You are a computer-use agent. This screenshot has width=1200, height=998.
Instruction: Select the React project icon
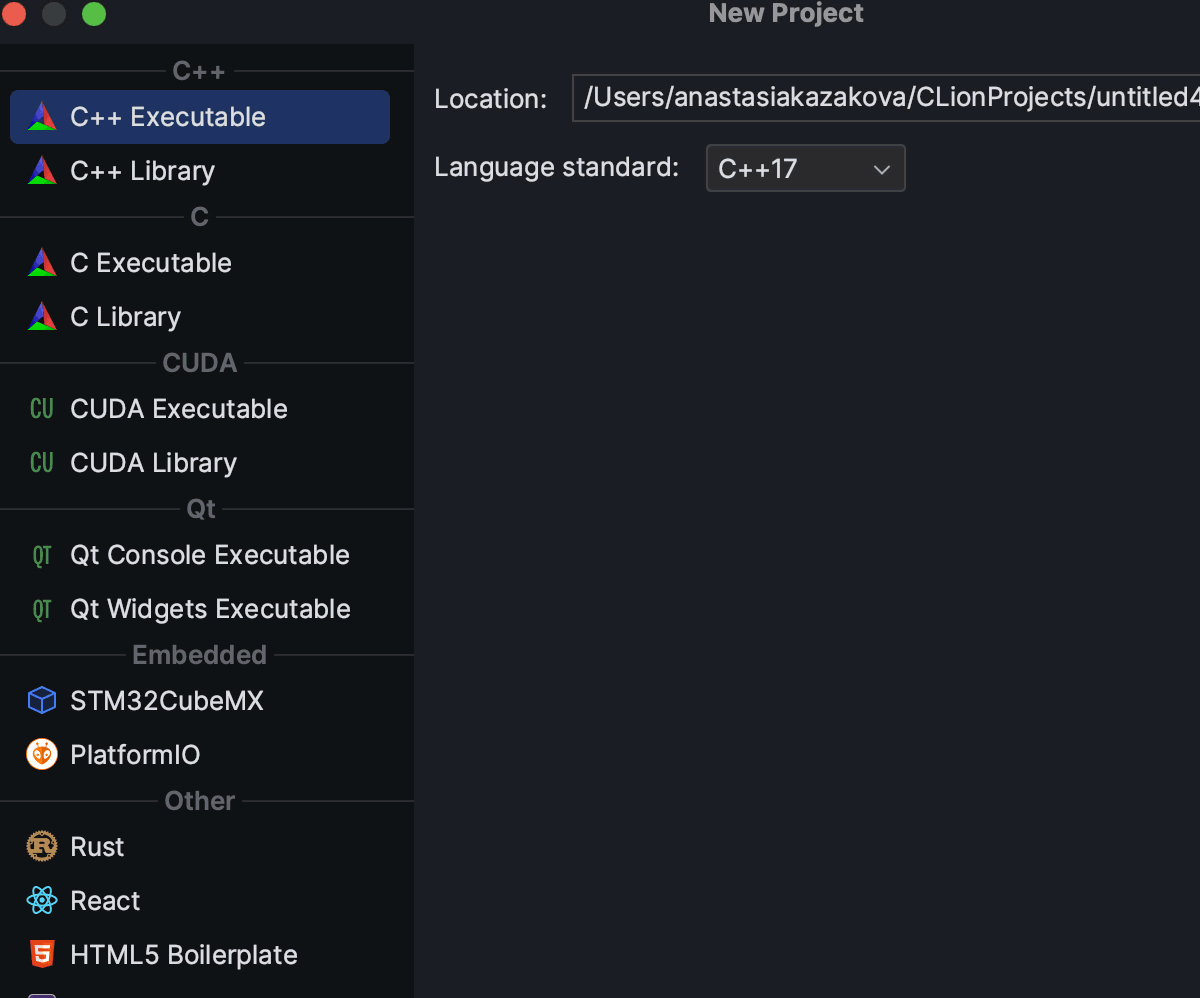click(41, 900)
